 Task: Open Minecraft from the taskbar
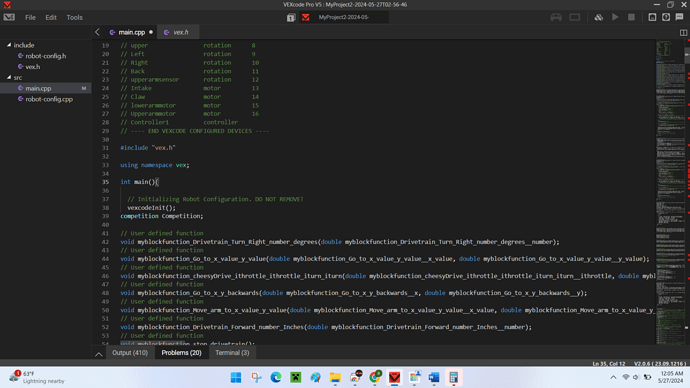point(296,377)
